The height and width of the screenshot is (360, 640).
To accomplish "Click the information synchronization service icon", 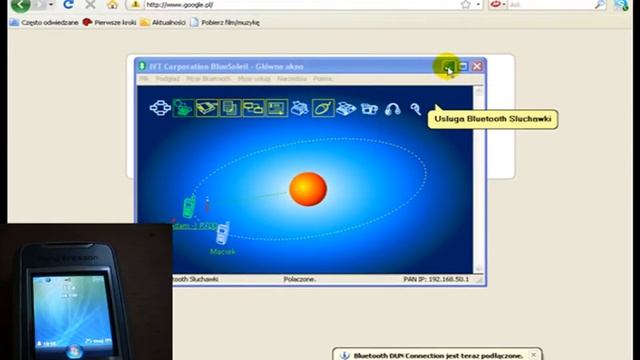I will pyautogui.click(x=277, y=108).
